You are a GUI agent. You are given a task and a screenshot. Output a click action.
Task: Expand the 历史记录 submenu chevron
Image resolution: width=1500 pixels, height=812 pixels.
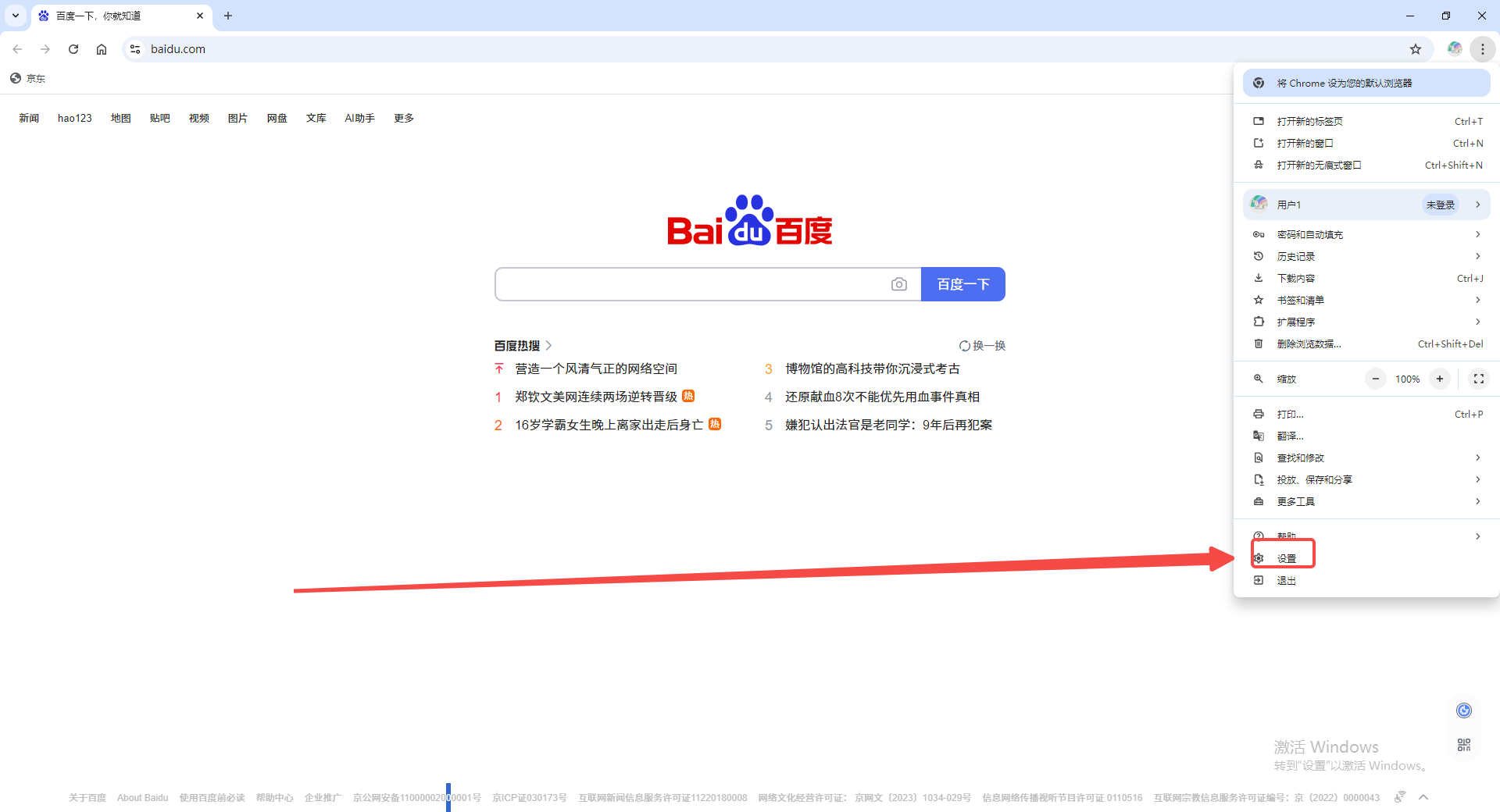click(1477, 255)
